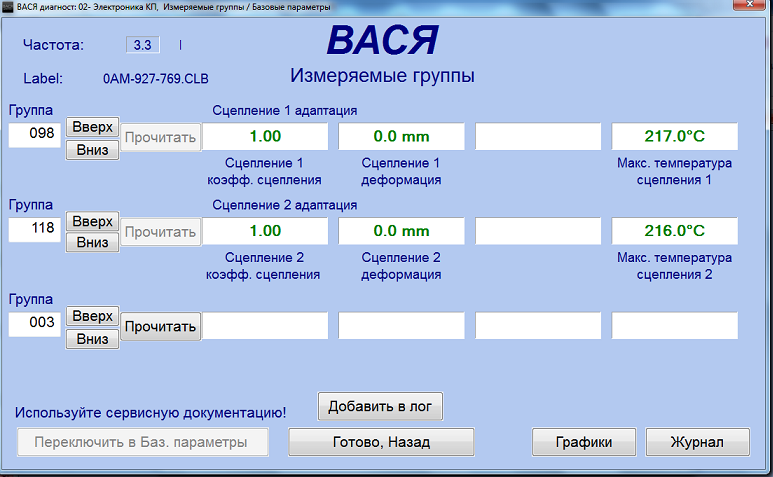Click Переключить в Баз. параметры button

click(143, 442)
